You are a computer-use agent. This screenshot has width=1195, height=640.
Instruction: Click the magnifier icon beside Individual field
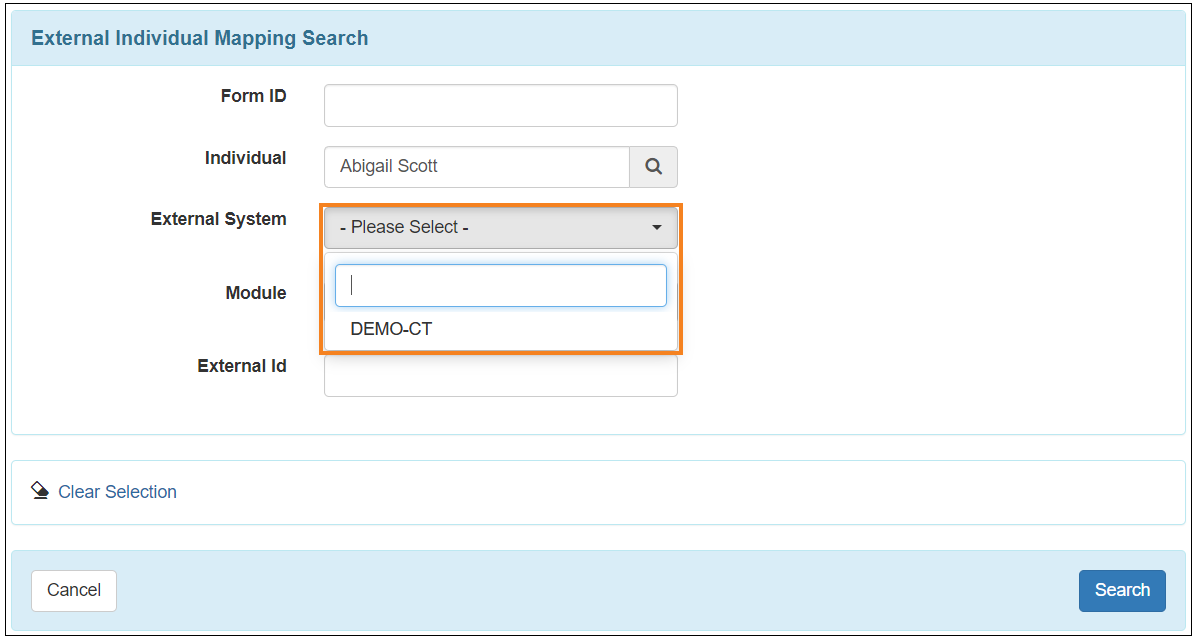653,166
